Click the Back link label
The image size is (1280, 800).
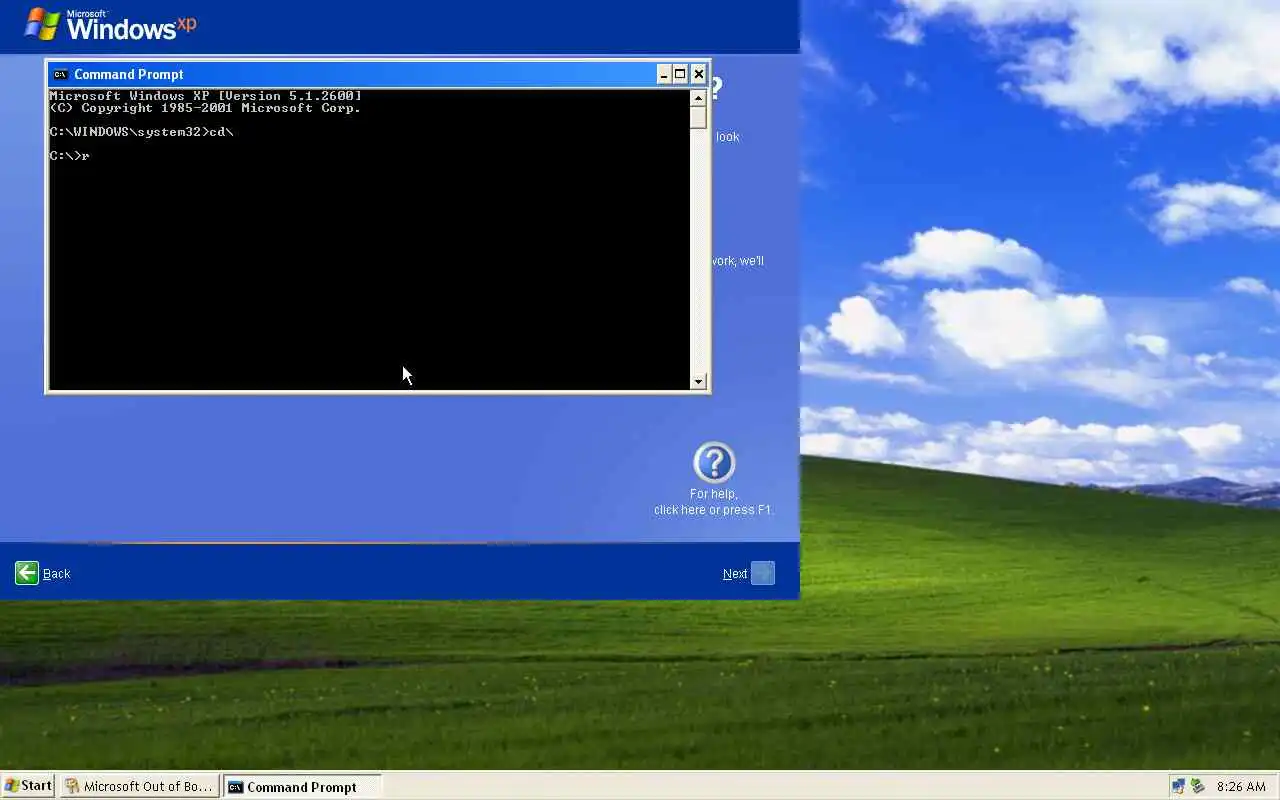coord(56,574)
